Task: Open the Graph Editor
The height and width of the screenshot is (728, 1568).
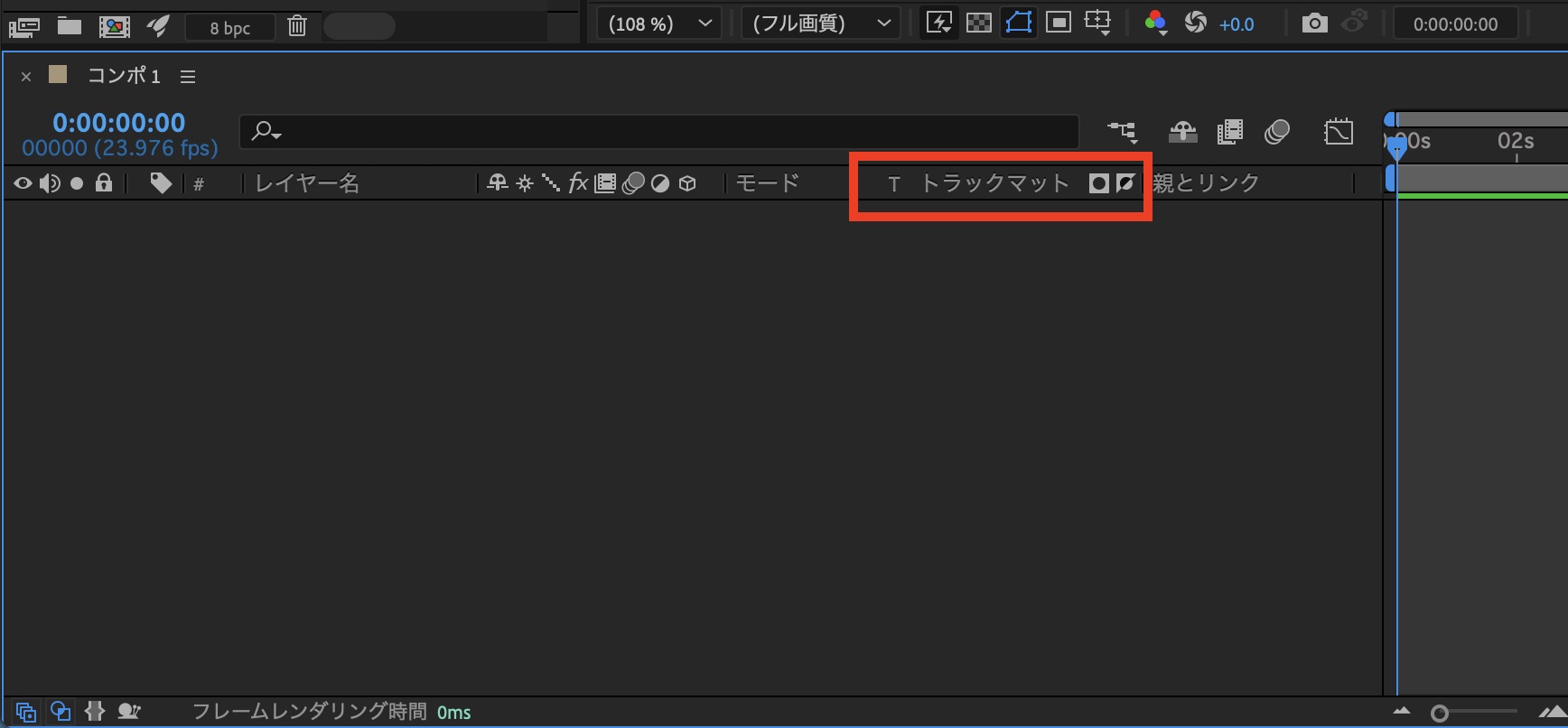Action: [x=1339, y=133]
